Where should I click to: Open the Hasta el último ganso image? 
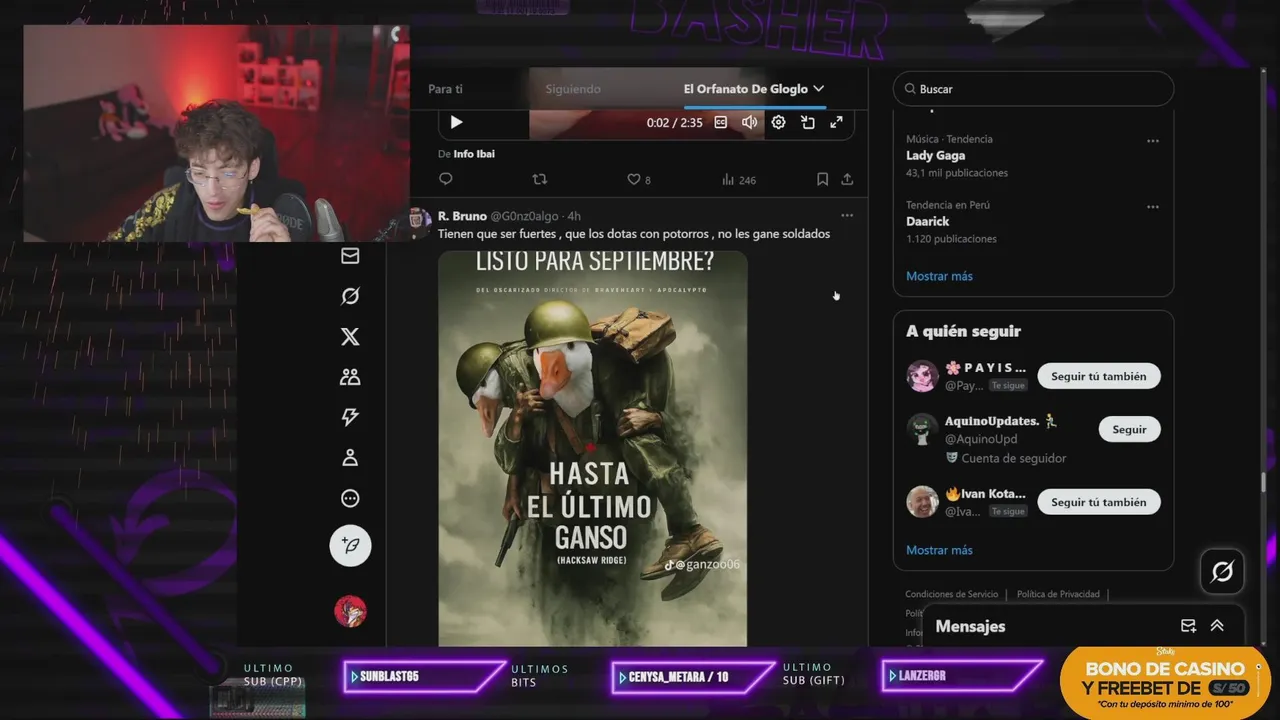pos(593,448)
